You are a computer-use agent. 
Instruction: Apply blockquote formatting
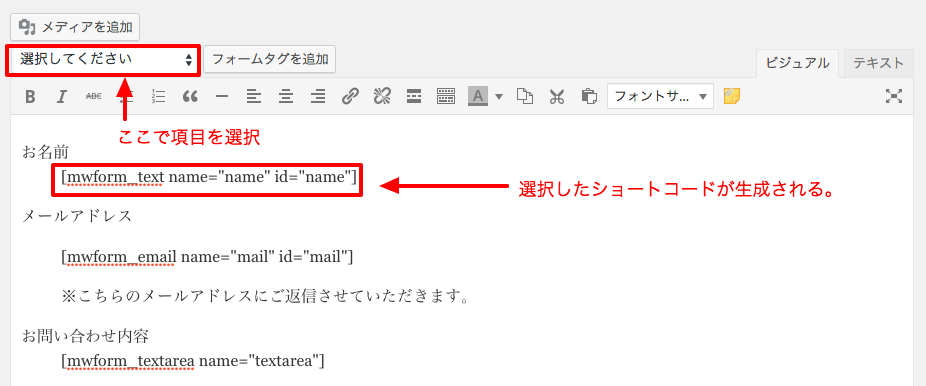click(190, 96)
